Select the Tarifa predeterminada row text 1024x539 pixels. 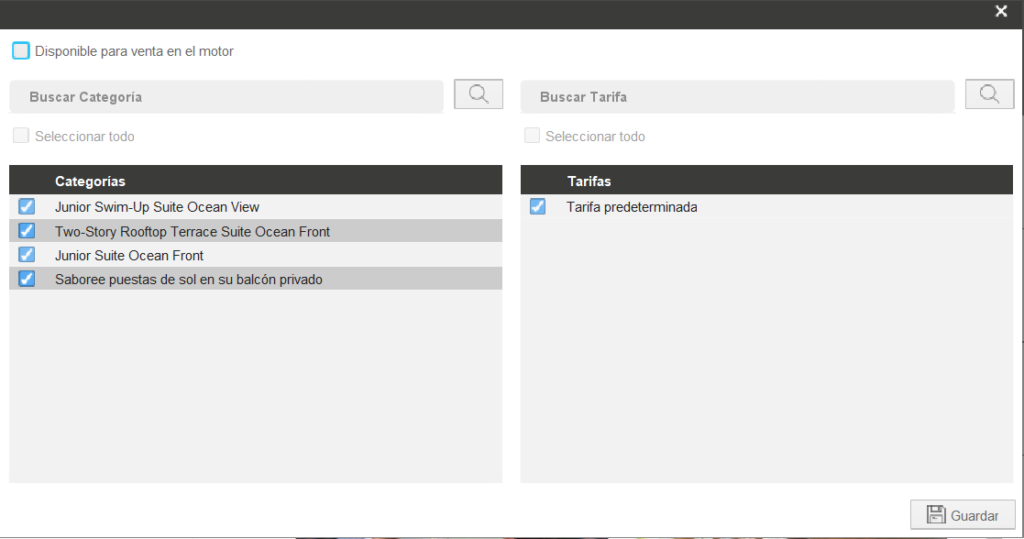pos(631,207)
